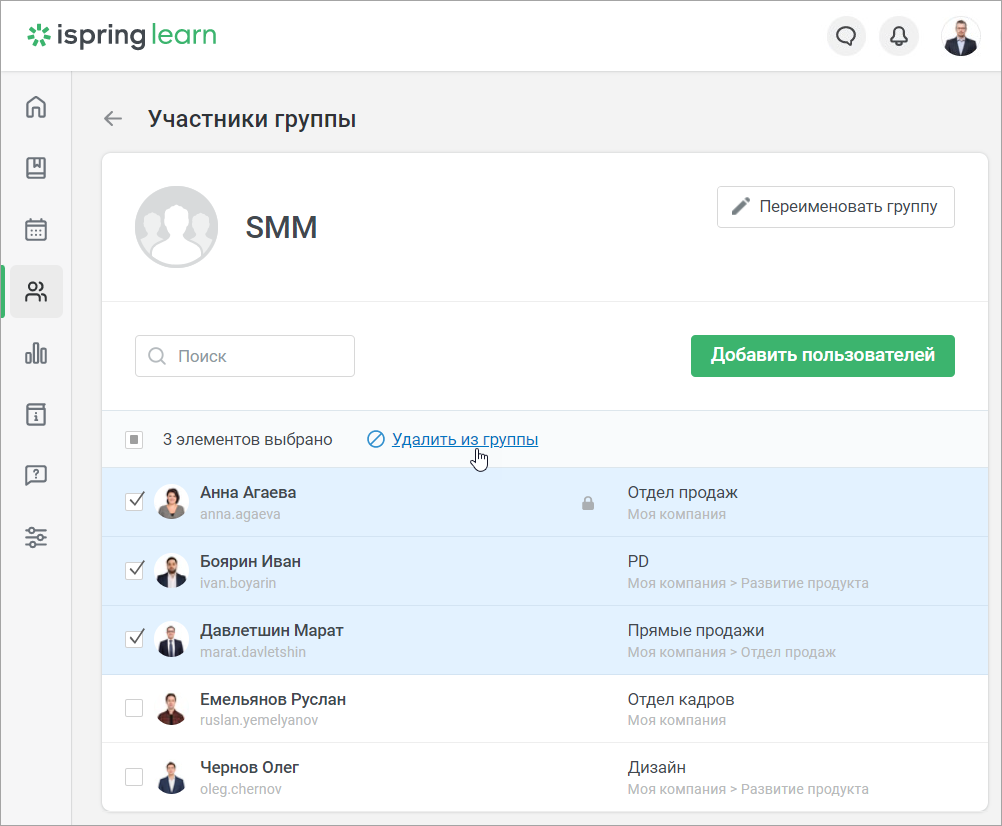Go to Home in the sidebar
The width and height of the screenshot is (1002, 826).
tap(36, 107)
